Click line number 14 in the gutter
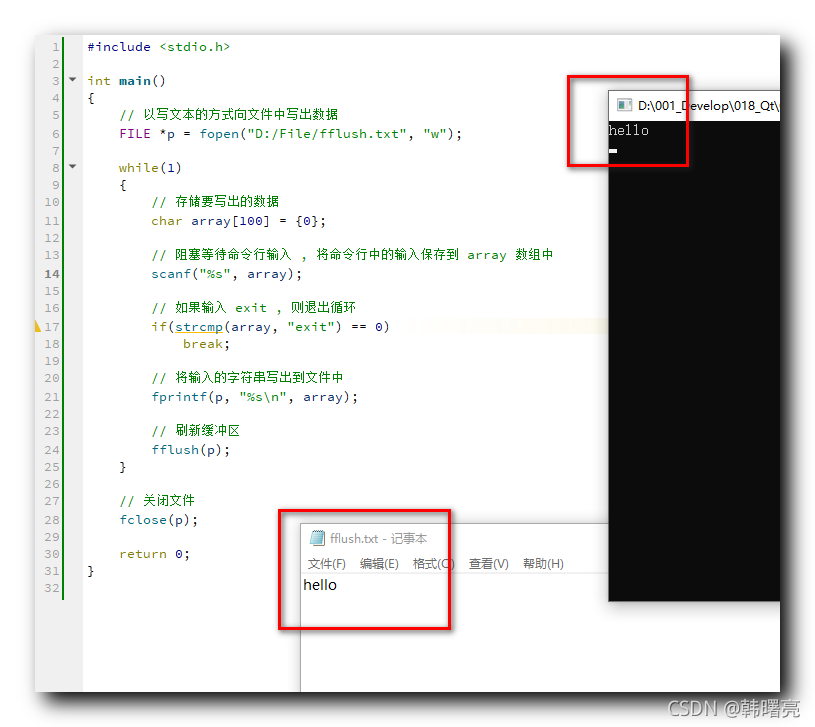 (x=51, y=274)
